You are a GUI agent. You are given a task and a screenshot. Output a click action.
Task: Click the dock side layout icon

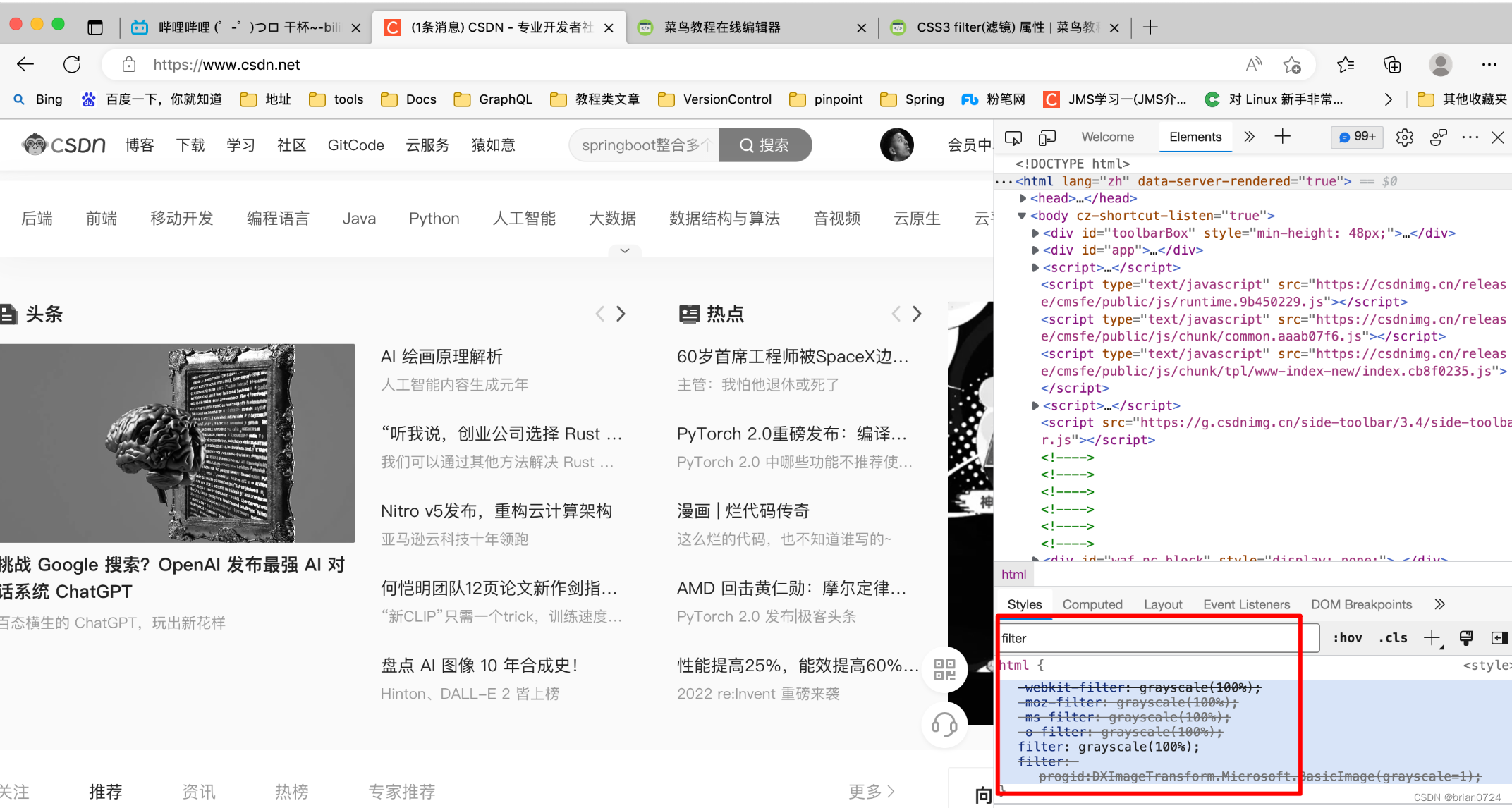point(1499,638)
